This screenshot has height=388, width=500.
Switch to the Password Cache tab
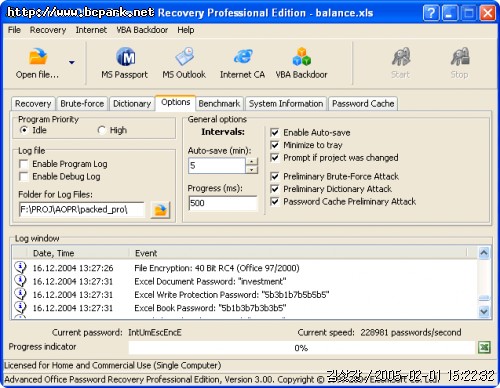(x=363, y=104)
